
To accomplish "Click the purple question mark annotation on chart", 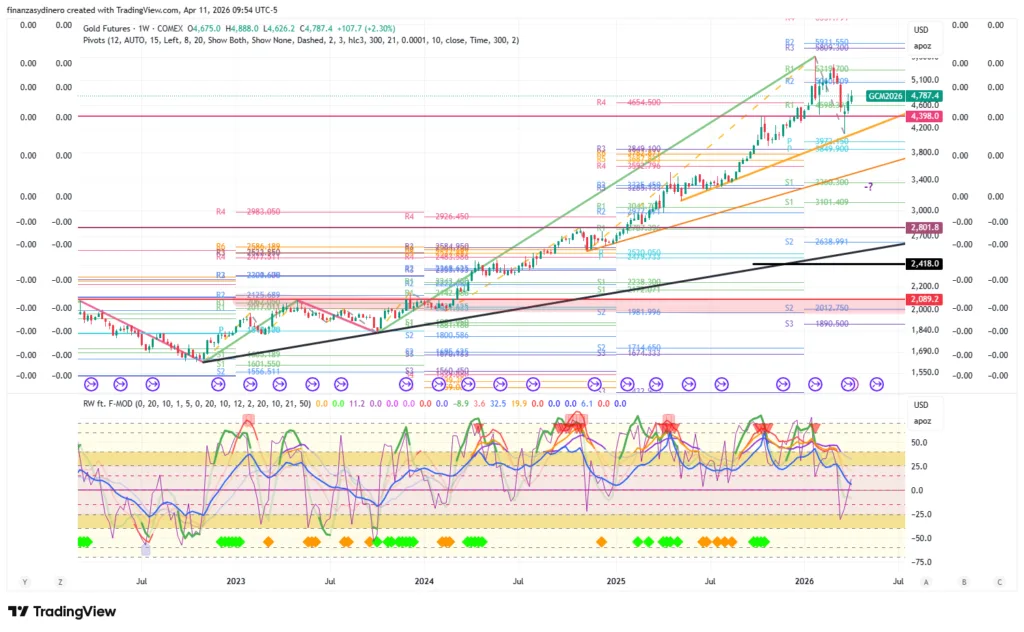I will click(x=868, y=187).
